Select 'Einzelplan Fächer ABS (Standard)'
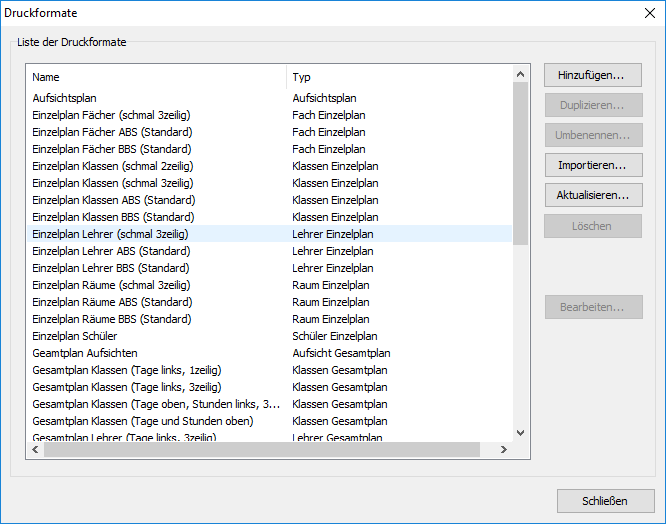 coord(112,132)
